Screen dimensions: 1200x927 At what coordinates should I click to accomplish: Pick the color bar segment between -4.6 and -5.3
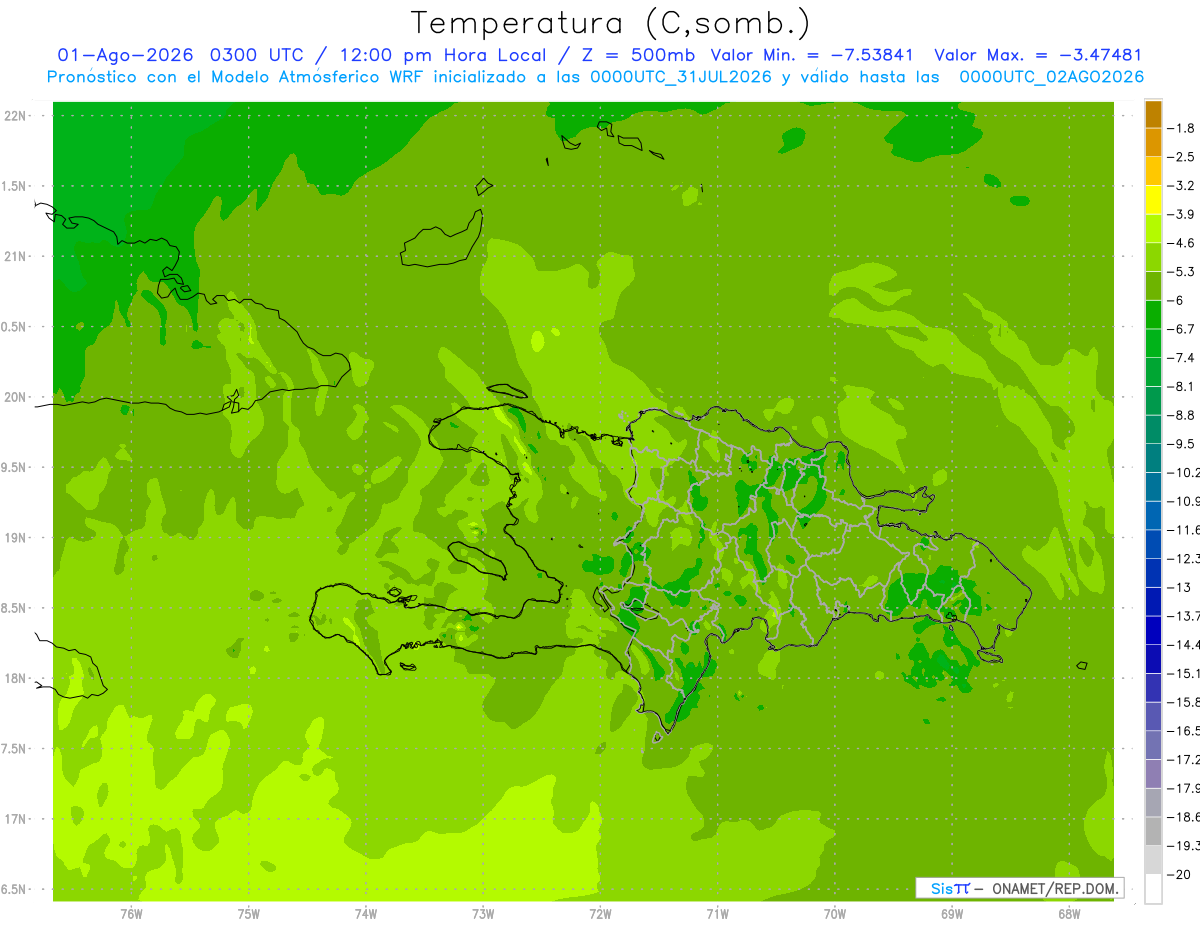click(1153, 257)
